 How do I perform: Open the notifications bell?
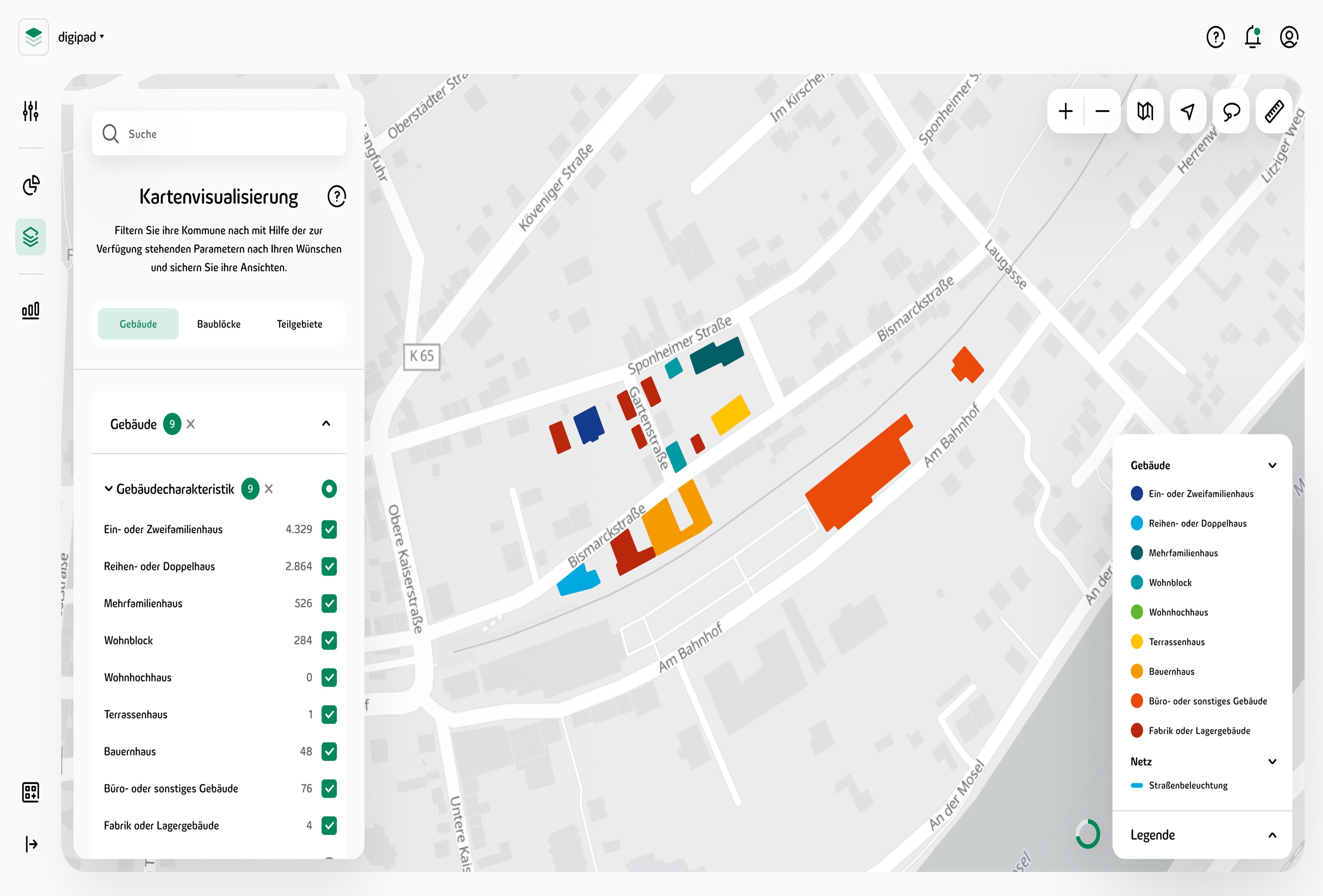[x=1253, y=38]
